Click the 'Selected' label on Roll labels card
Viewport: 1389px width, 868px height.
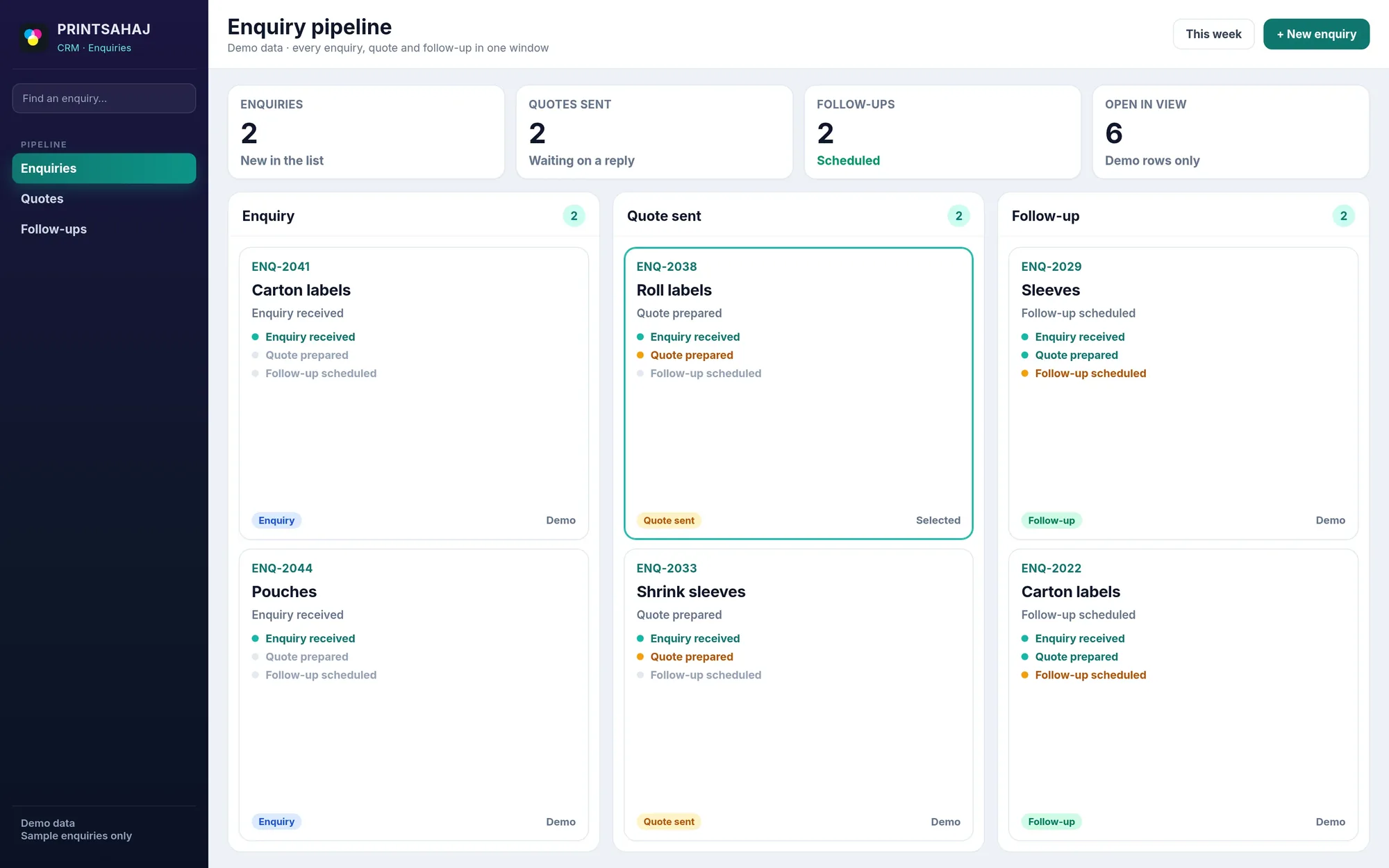click(938, 520)
